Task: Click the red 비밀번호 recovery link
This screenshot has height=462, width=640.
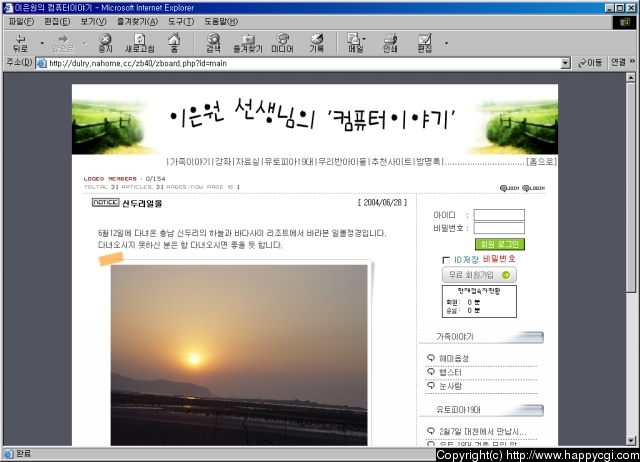Action: (499, 259)
